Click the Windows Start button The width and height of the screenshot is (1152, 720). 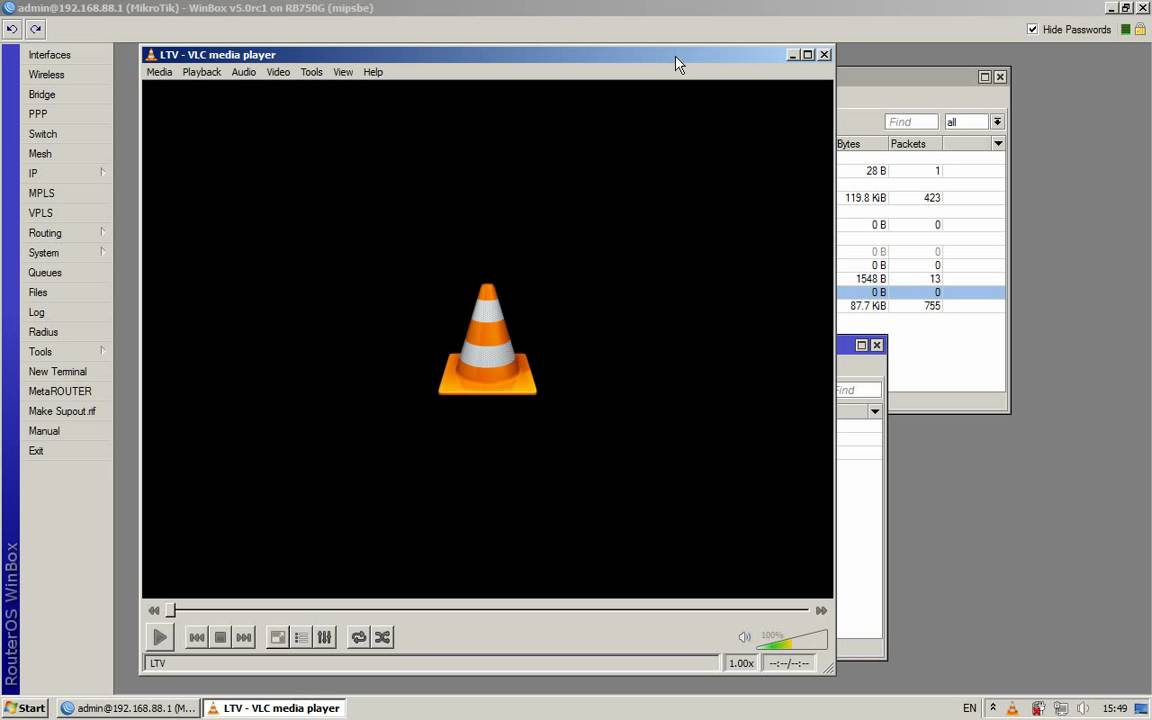pos(24,708)
